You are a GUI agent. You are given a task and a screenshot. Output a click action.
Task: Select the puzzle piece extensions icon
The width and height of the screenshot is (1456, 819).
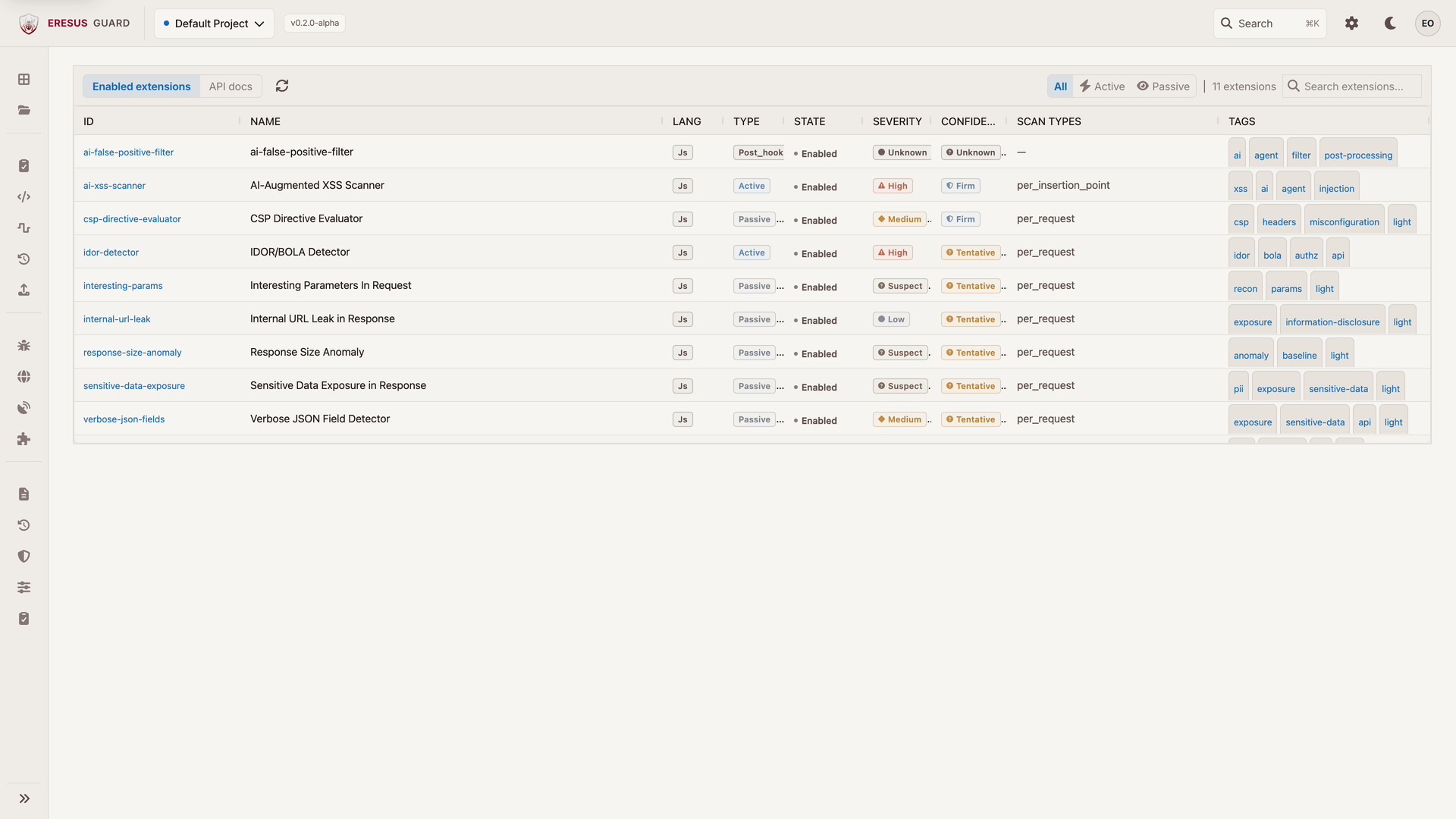point(24,439)
